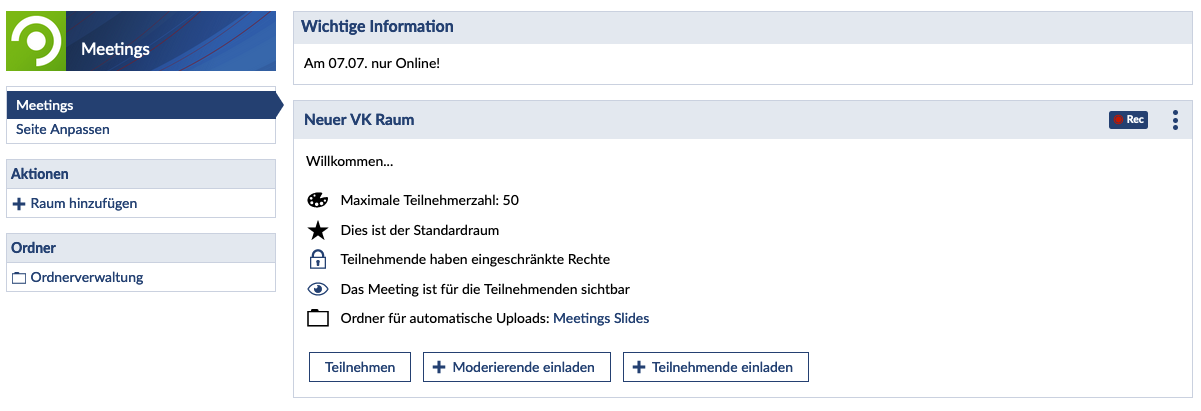Click the folder icon for automatic uploads
The height and width of the screenshot is (411, 1201).
coord(318,319)
